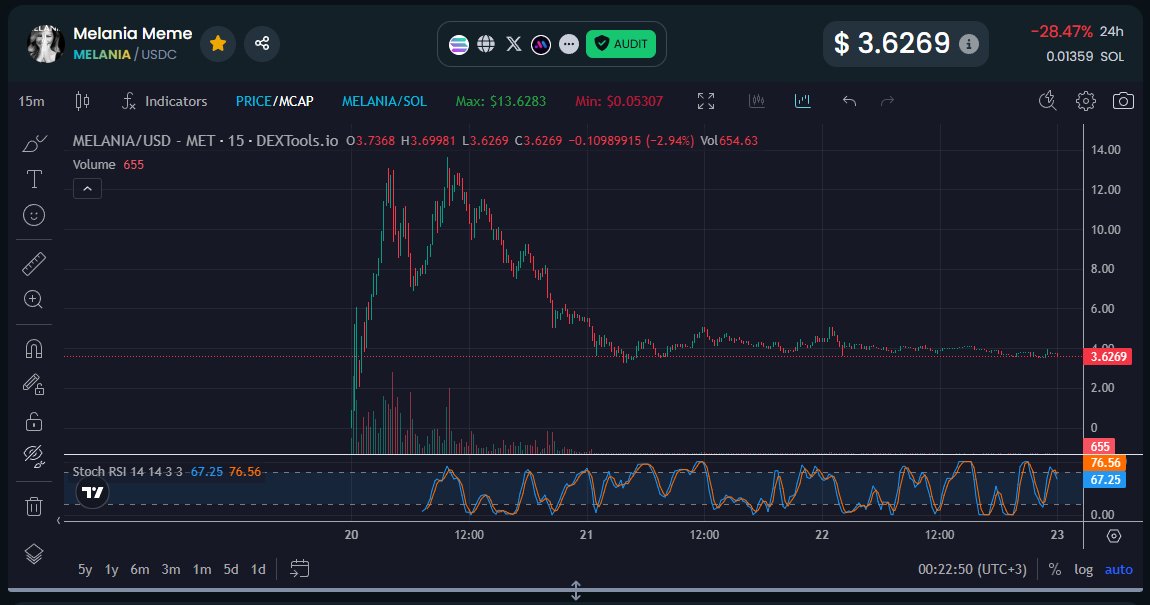Select the Text tool
The image size is (1150, 605).
(x=34, y=179)
